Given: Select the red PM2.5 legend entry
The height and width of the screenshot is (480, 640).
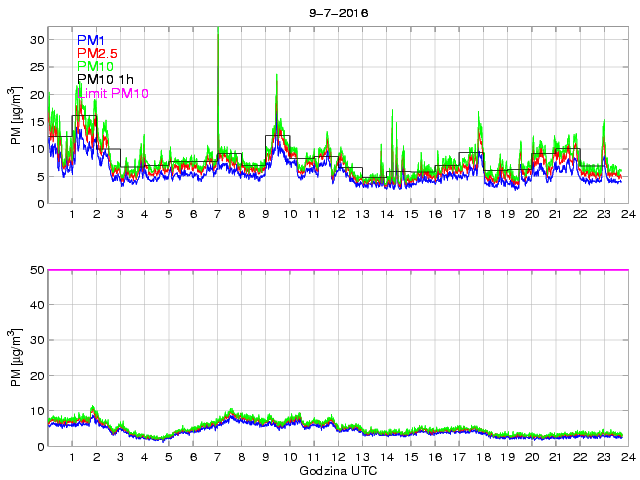Looking at the screenshot, I should (99, 53).
